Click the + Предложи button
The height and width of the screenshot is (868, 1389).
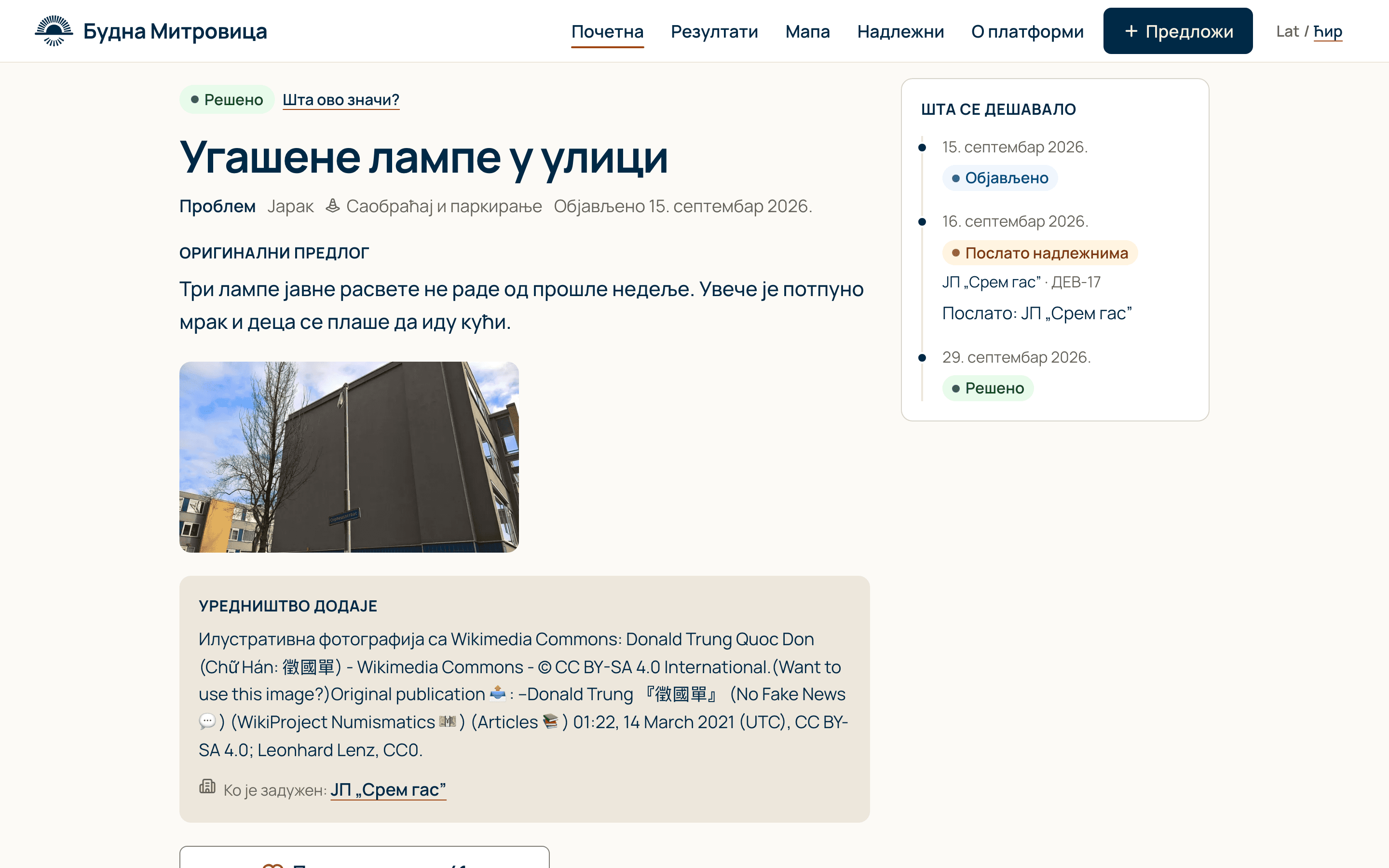coord(1178,31)
